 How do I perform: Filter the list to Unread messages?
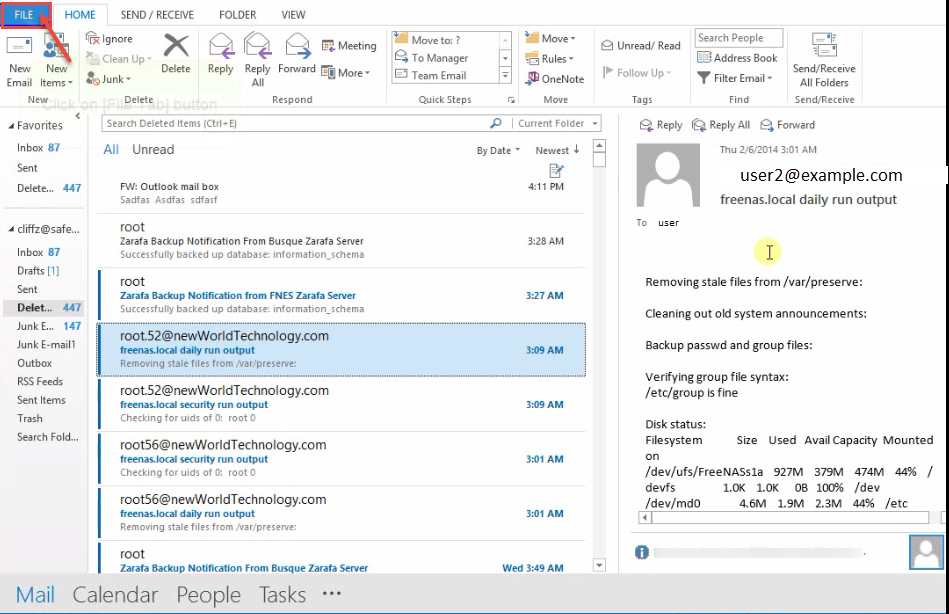(x=153, y=150)
